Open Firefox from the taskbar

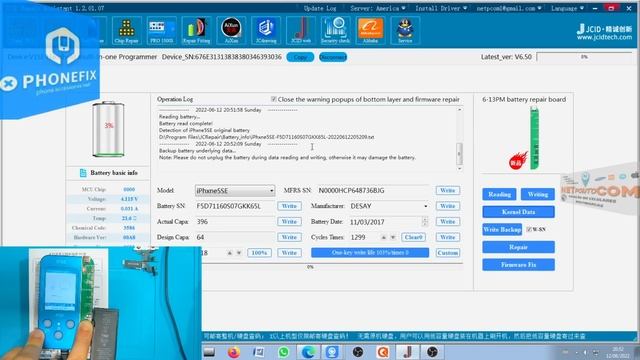click(234, 352)
